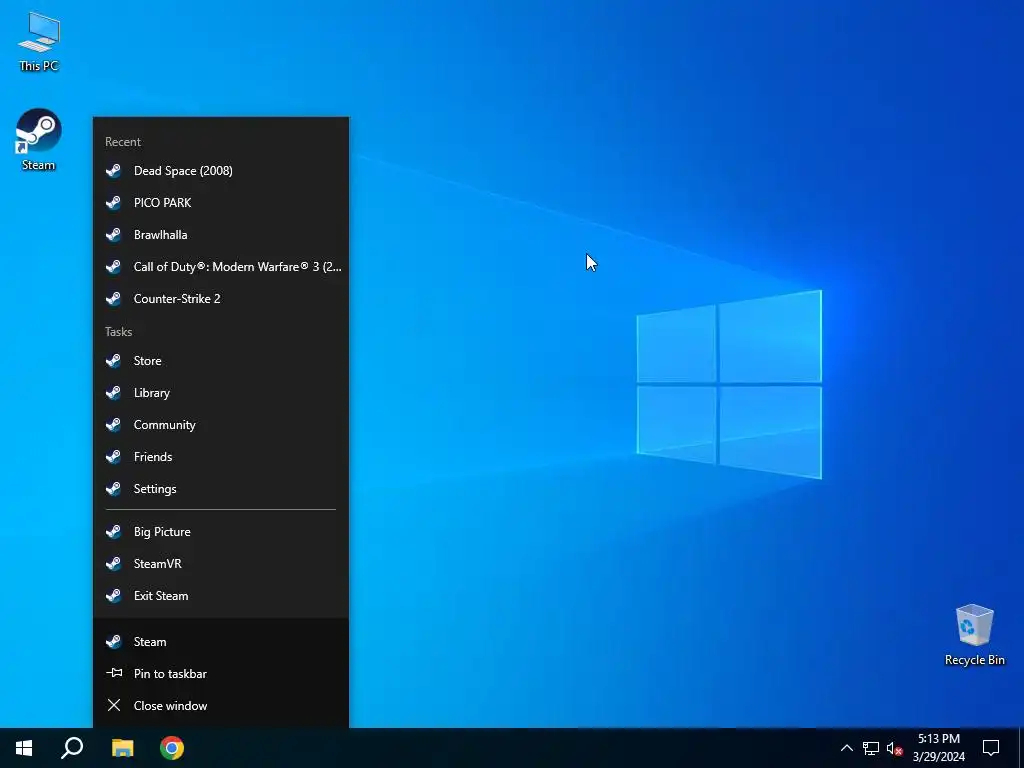Open taskbar search magnifier

[x=72, y=748]
